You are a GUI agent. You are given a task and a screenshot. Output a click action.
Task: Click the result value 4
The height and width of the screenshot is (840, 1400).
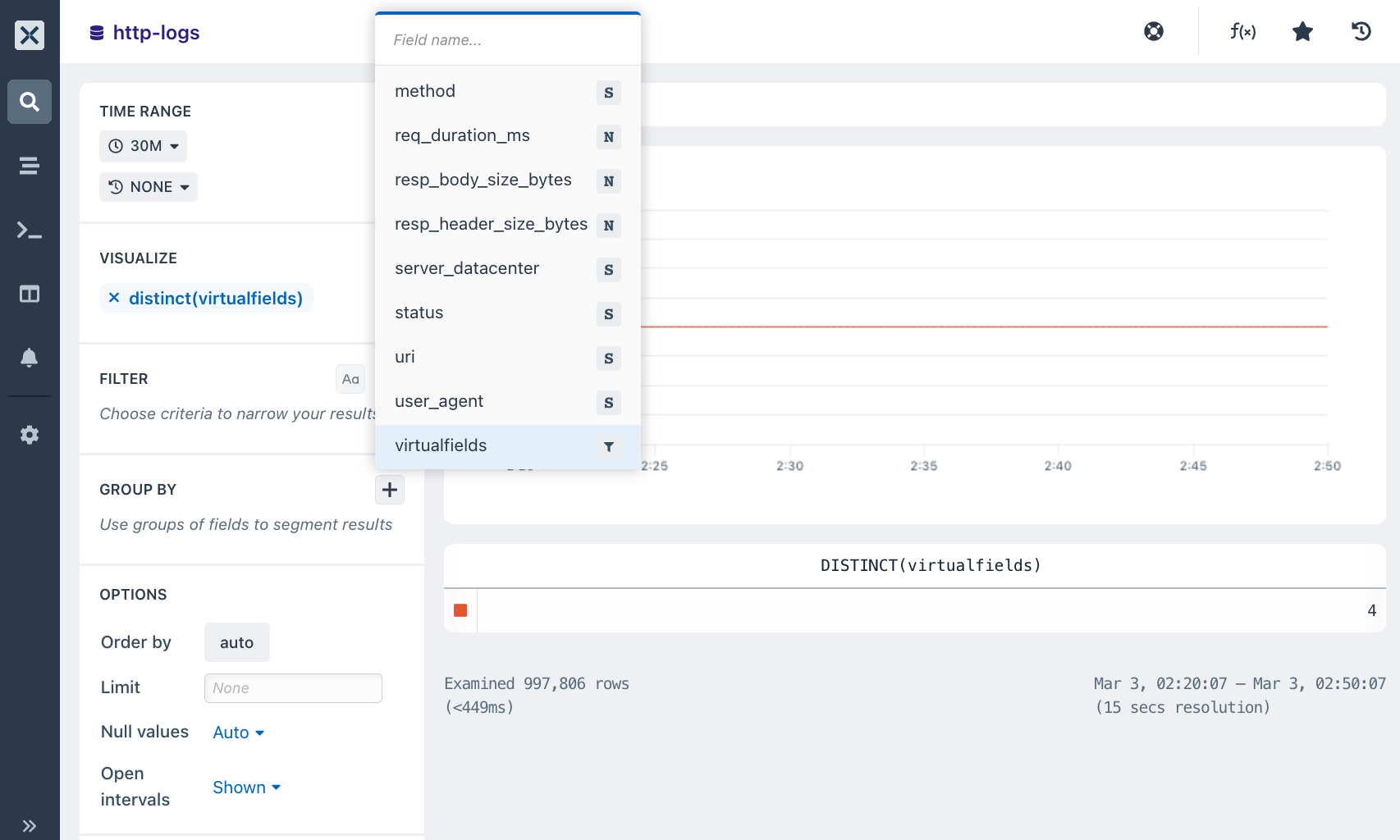[x=1372, y=610]
